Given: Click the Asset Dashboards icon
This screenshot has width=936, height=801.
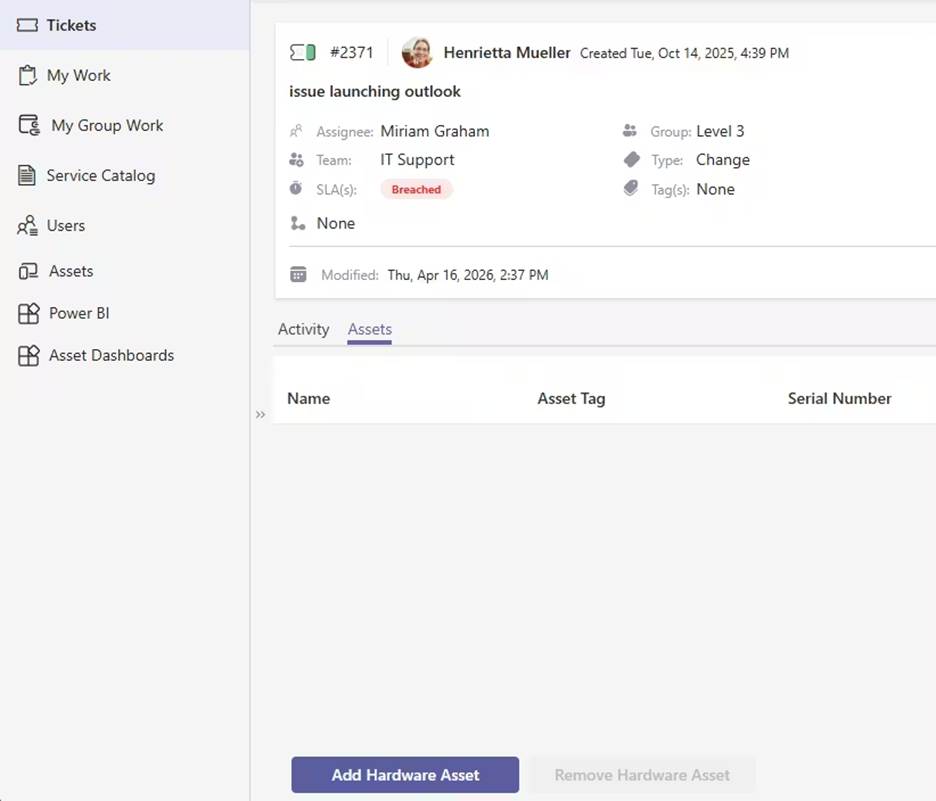Looking at the screenshot, I should tap(28, 355).
